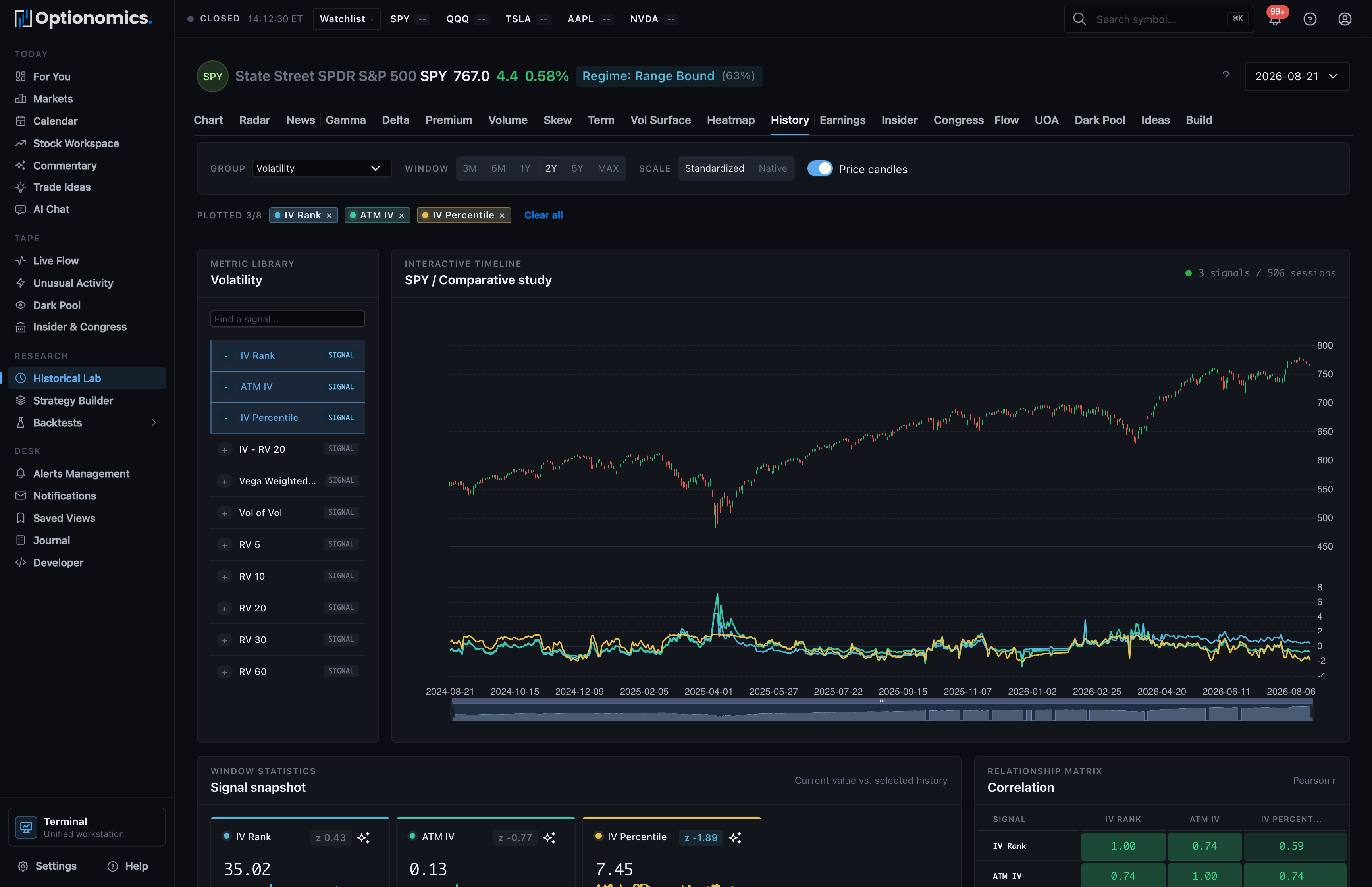Switch to the Gamma tab
The image size is (1372, 887).
(x=345, y=120)
